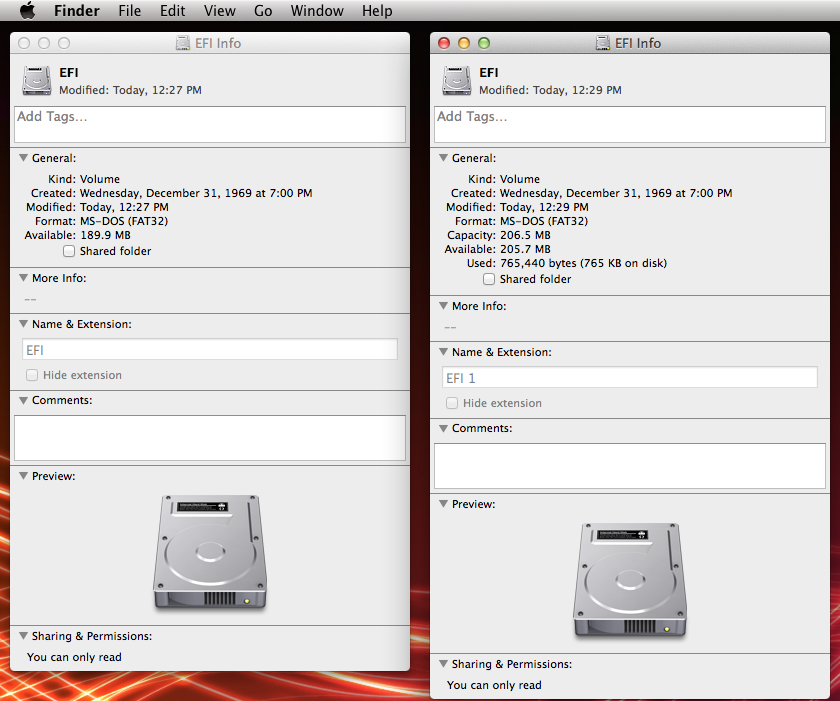The width and height of the screenshot is (840, 701).
Task: Collapse Sharing & Permissions in right window
Action: tap(444, 664)
